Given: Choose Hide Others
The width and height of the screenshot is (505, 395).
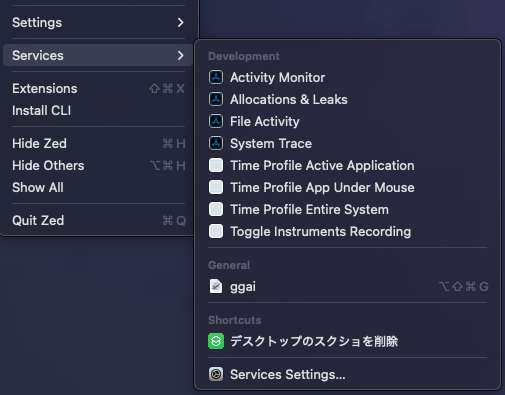Looking at the screenshot, I should [x=98, y=165].
